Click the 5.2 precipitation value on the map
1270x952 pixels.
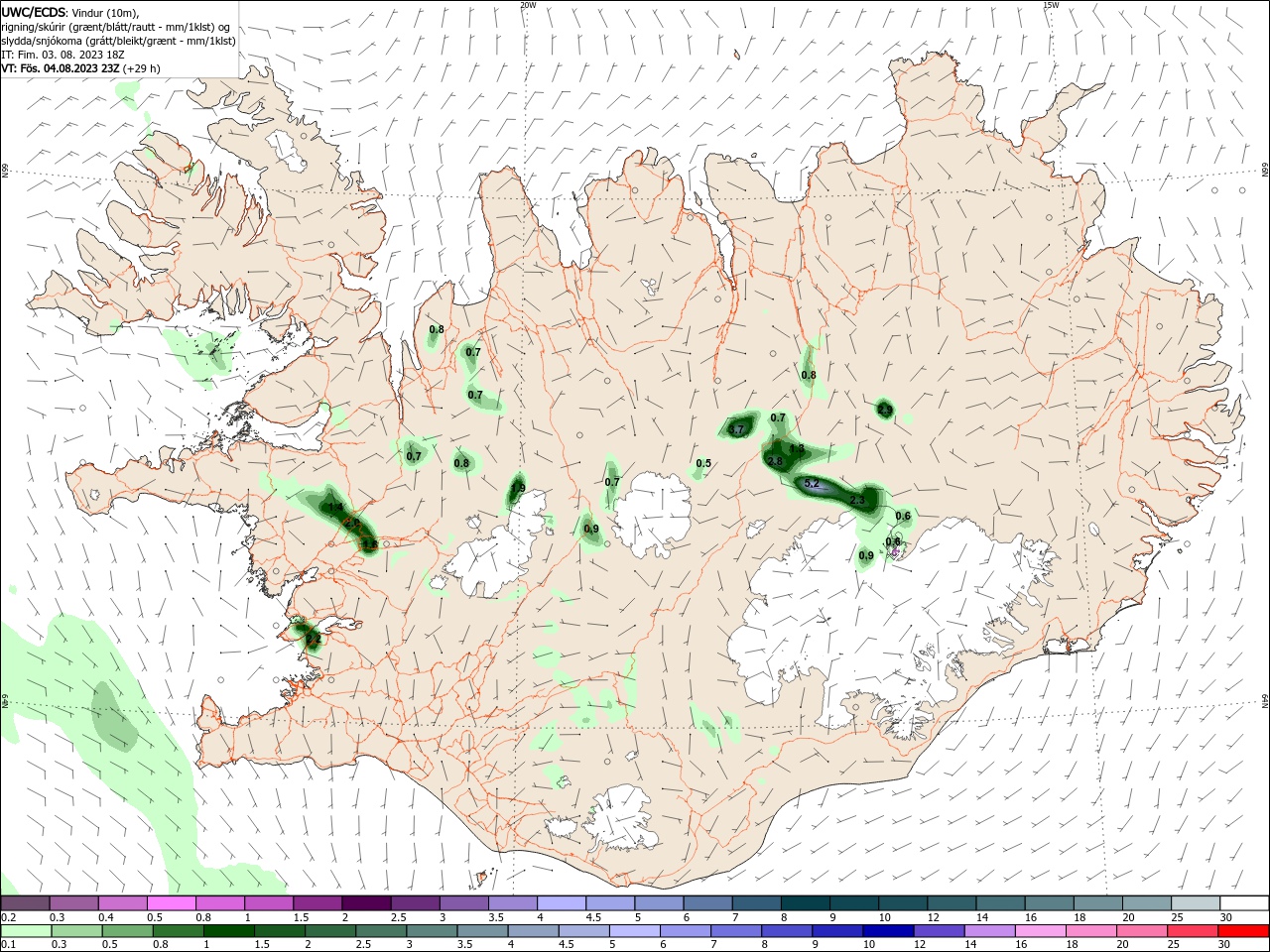point(811,483)
